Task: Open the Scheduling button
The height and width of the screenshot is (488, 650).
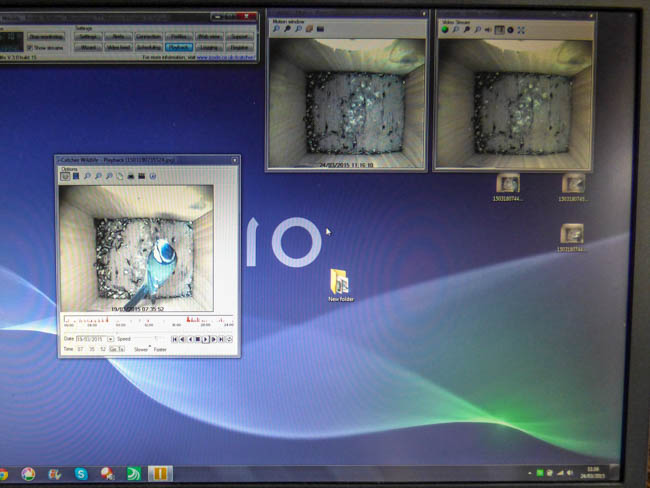Action: coord(148,47)
